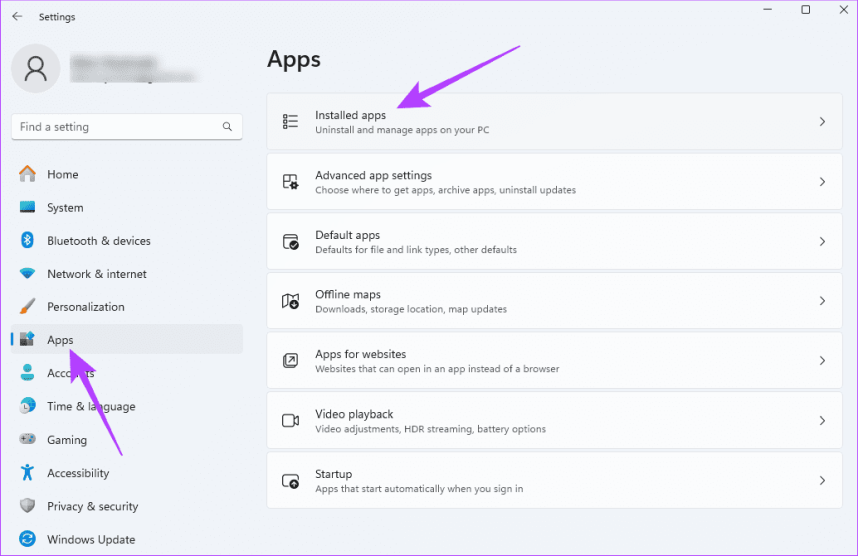Open Offline maps via right chevron
This screenshot has height=556, width=858.
pos(822,301)
